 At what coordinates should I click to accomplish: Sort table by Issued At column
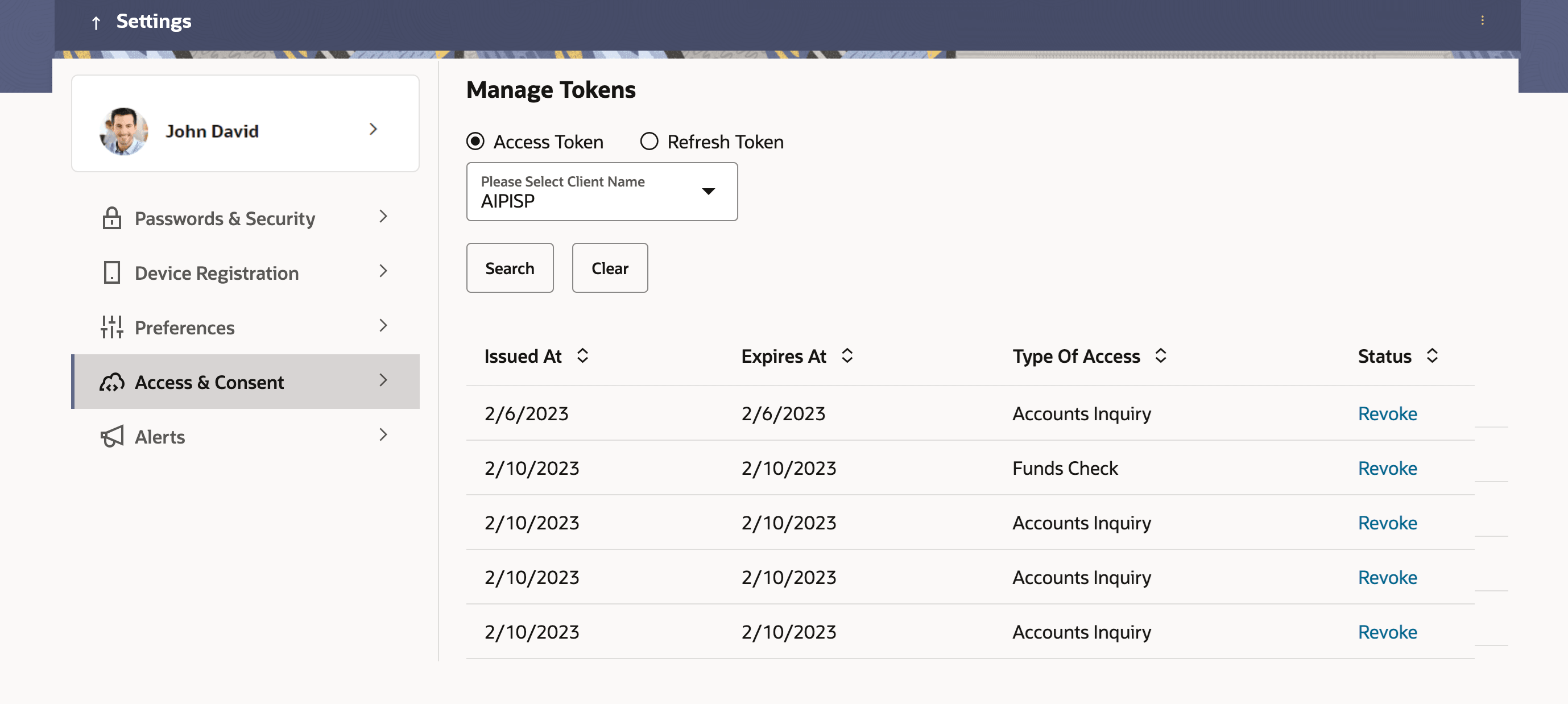pyautogui.click(x=582, y=356)
